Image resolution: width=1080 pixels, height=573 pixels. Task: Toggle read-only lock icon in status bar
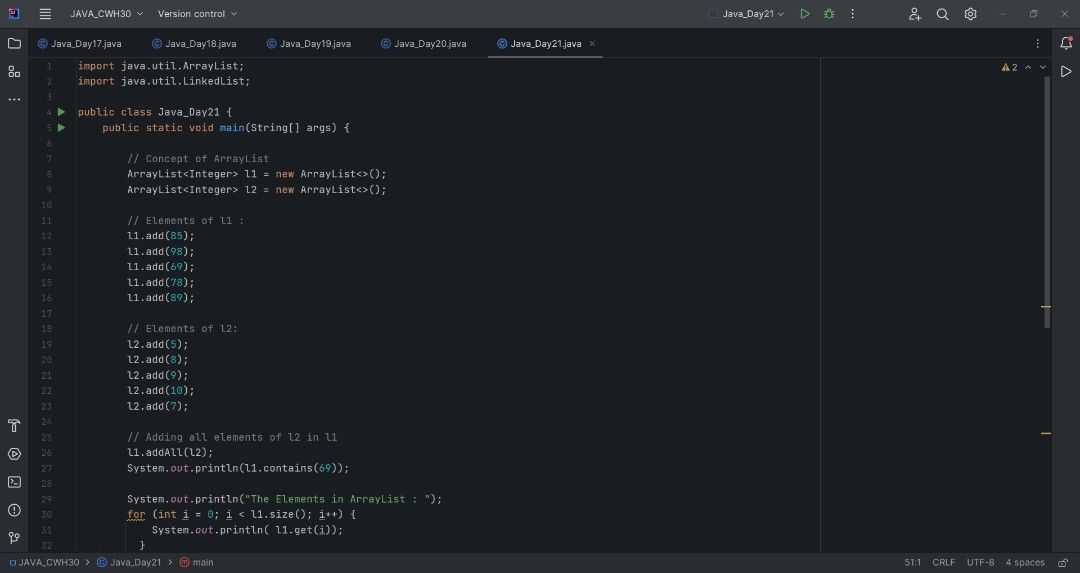point(1063,563)
